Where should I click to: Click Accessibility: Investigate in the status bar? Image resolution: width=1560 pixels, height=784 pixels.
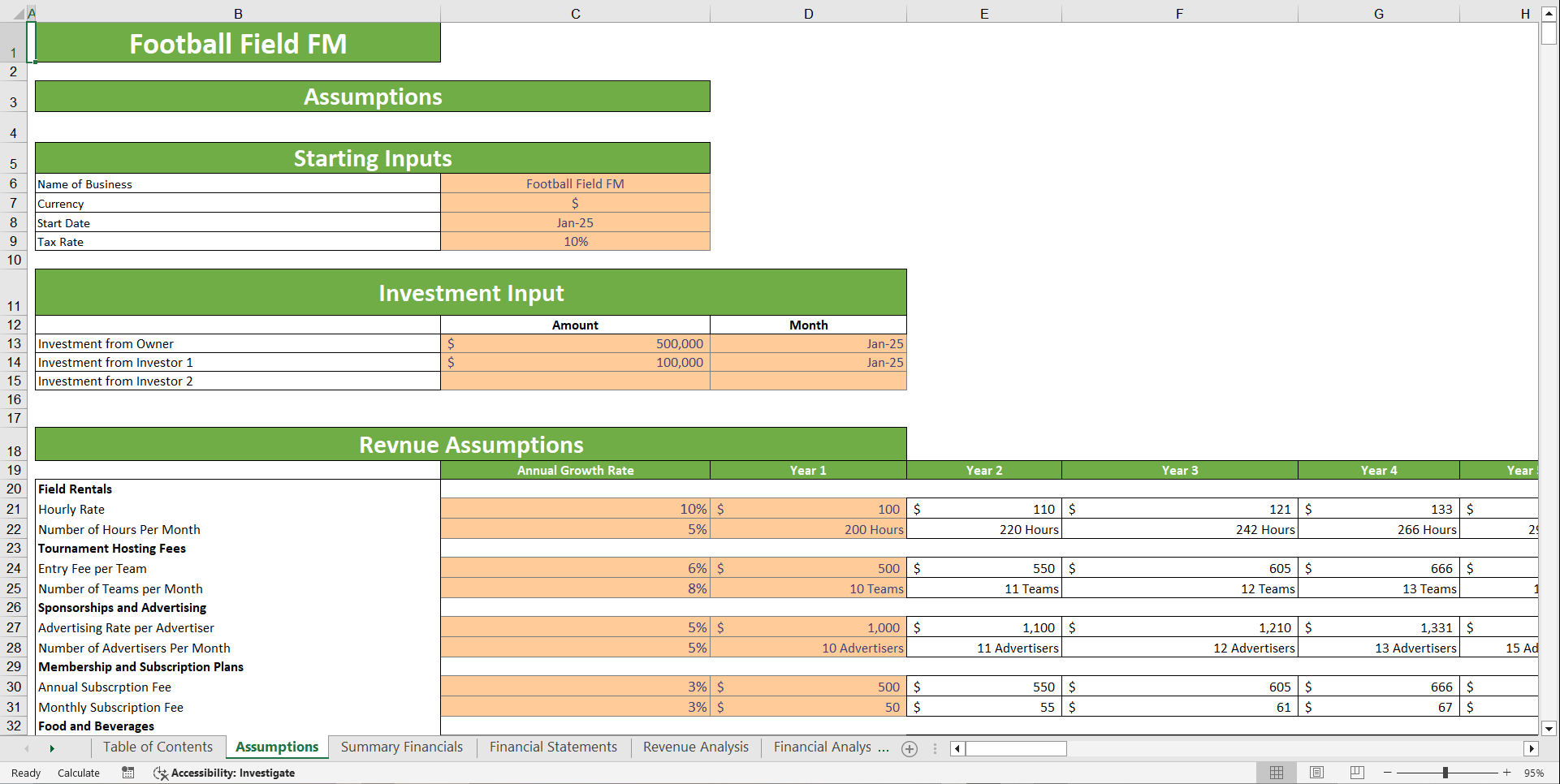click(231, 773)
